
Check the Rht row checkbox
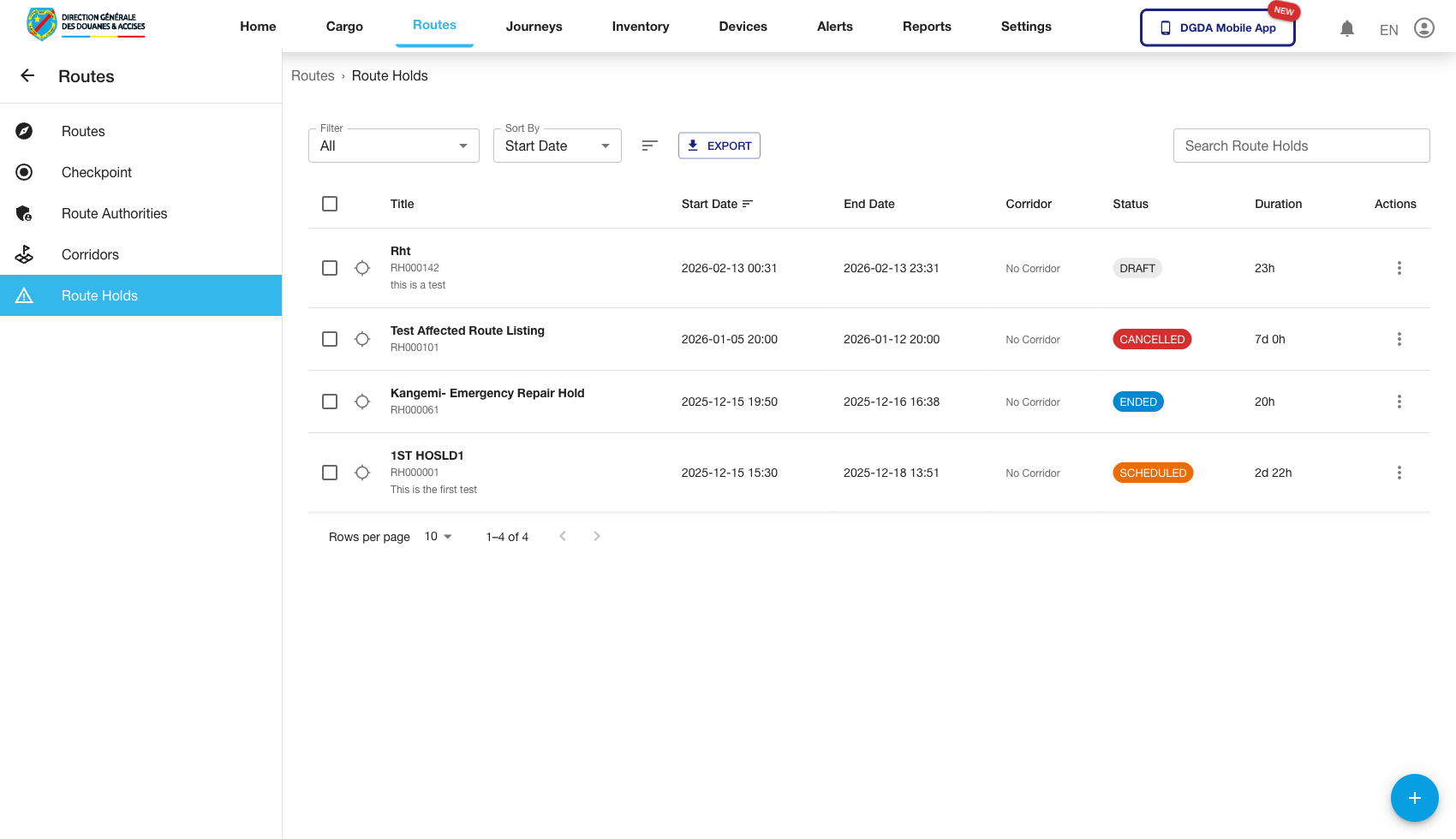(330, 268)
